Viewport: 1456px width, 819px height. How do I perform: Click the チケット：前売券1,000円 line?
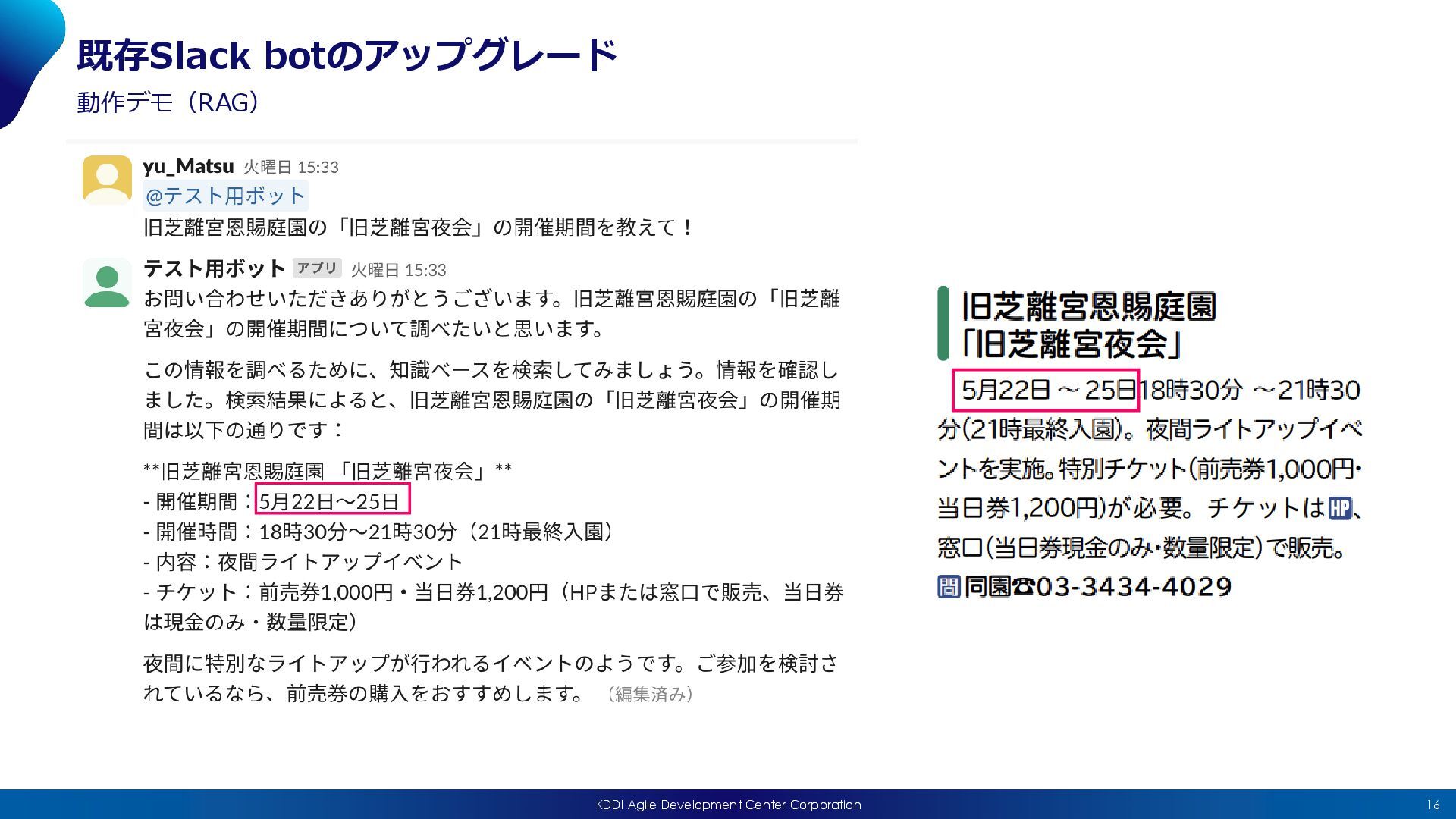coord(494,607)
